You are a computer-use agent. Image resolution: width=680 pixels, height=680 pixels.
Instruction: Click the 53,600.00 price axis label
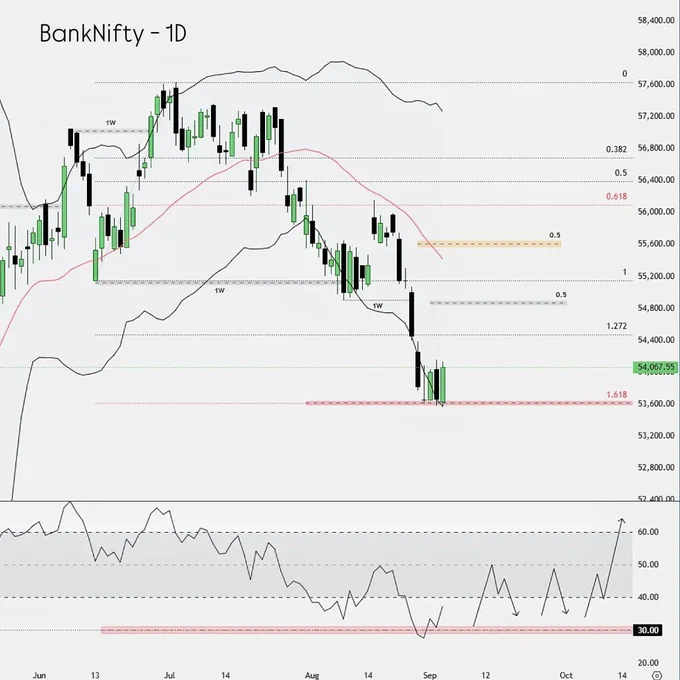tap(656, 403)
